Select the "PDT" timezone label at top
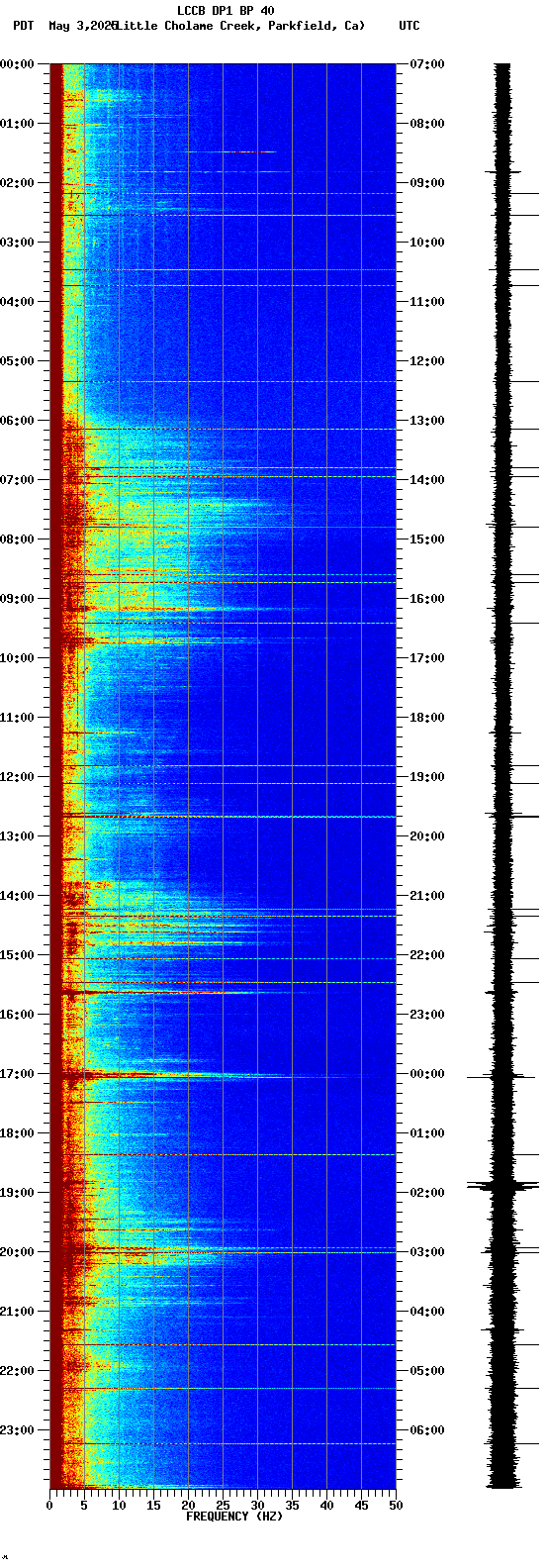 coord(23,26)
